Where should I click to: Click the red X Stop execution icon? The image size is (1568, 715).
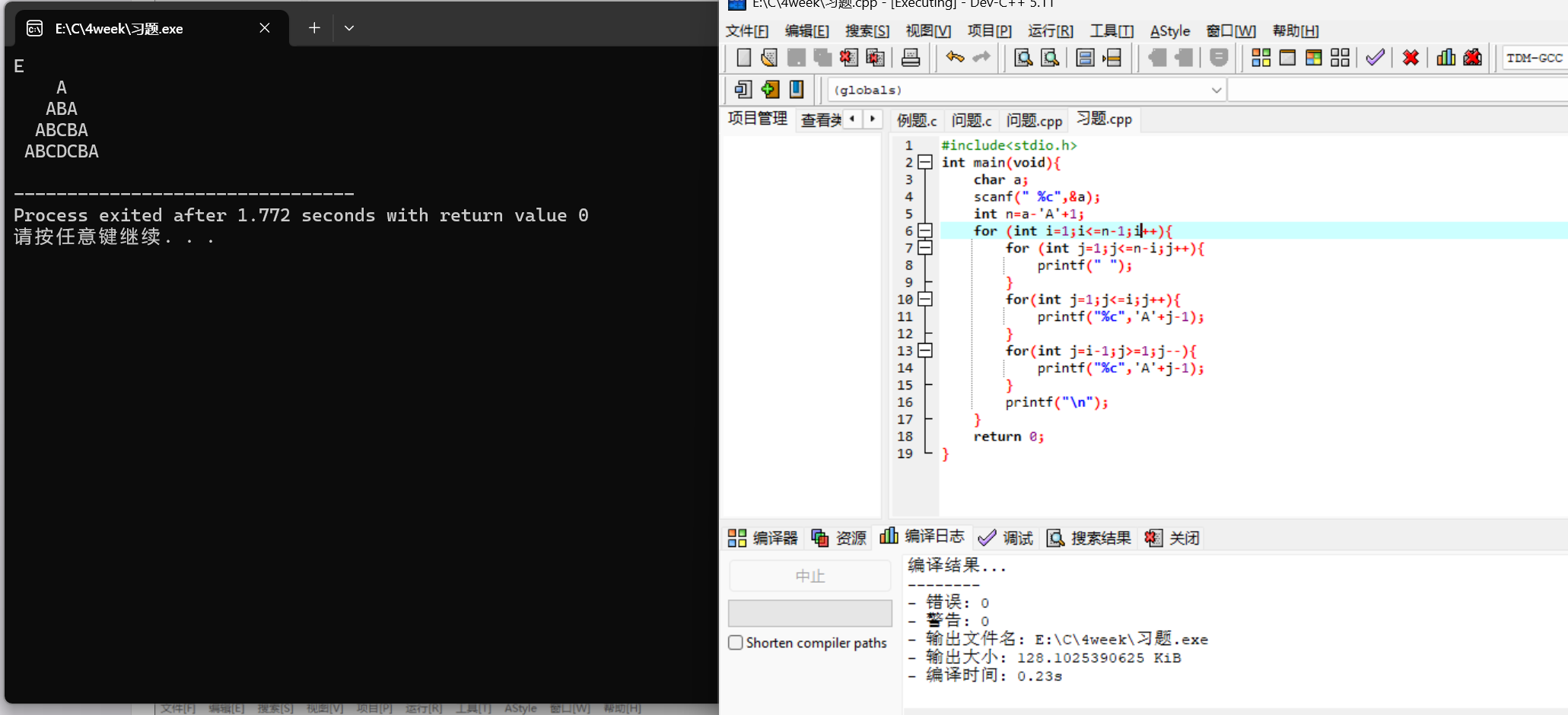(1411, 58)
